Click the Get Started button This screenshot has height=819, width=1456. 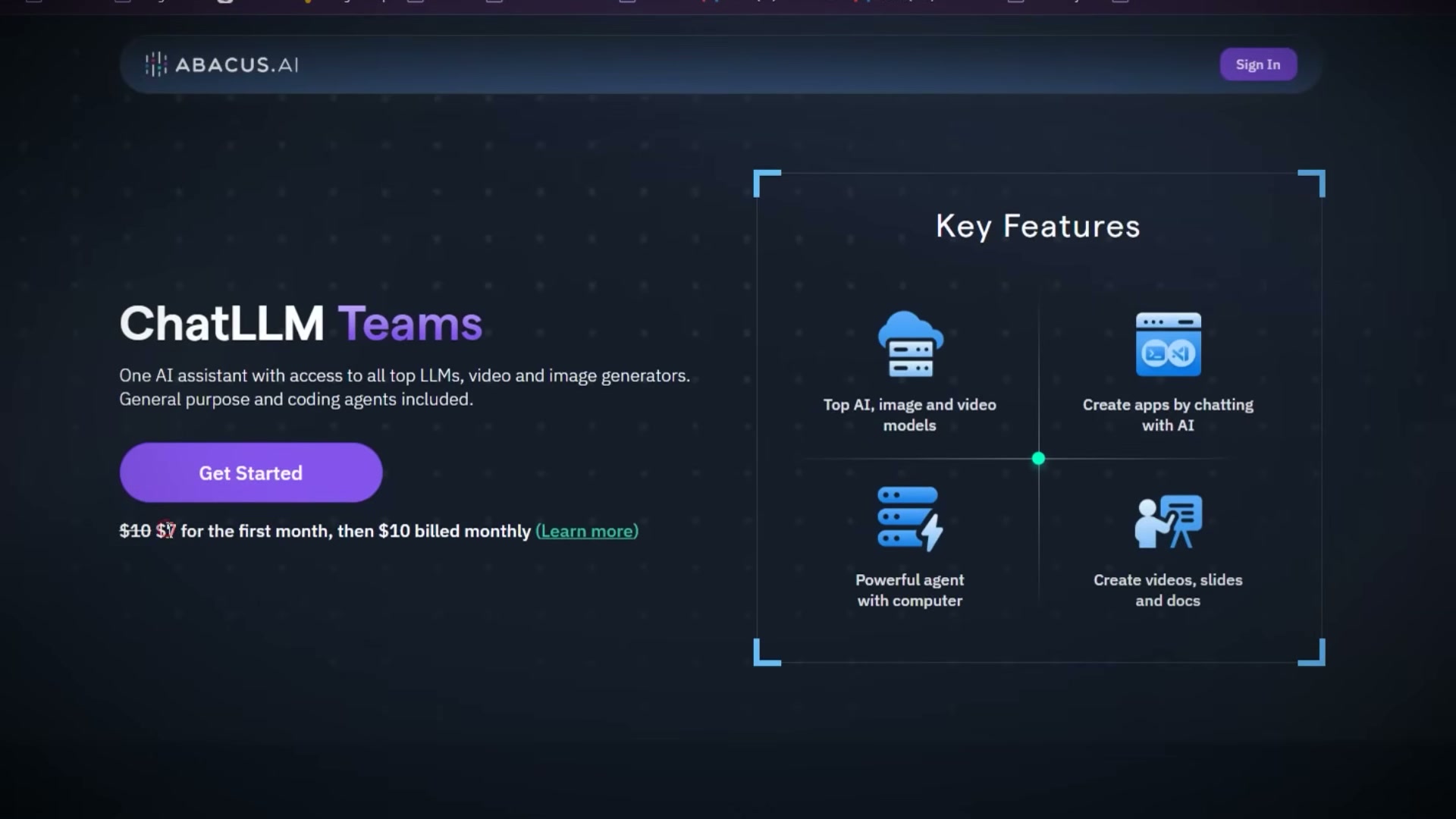pos(251,472)
